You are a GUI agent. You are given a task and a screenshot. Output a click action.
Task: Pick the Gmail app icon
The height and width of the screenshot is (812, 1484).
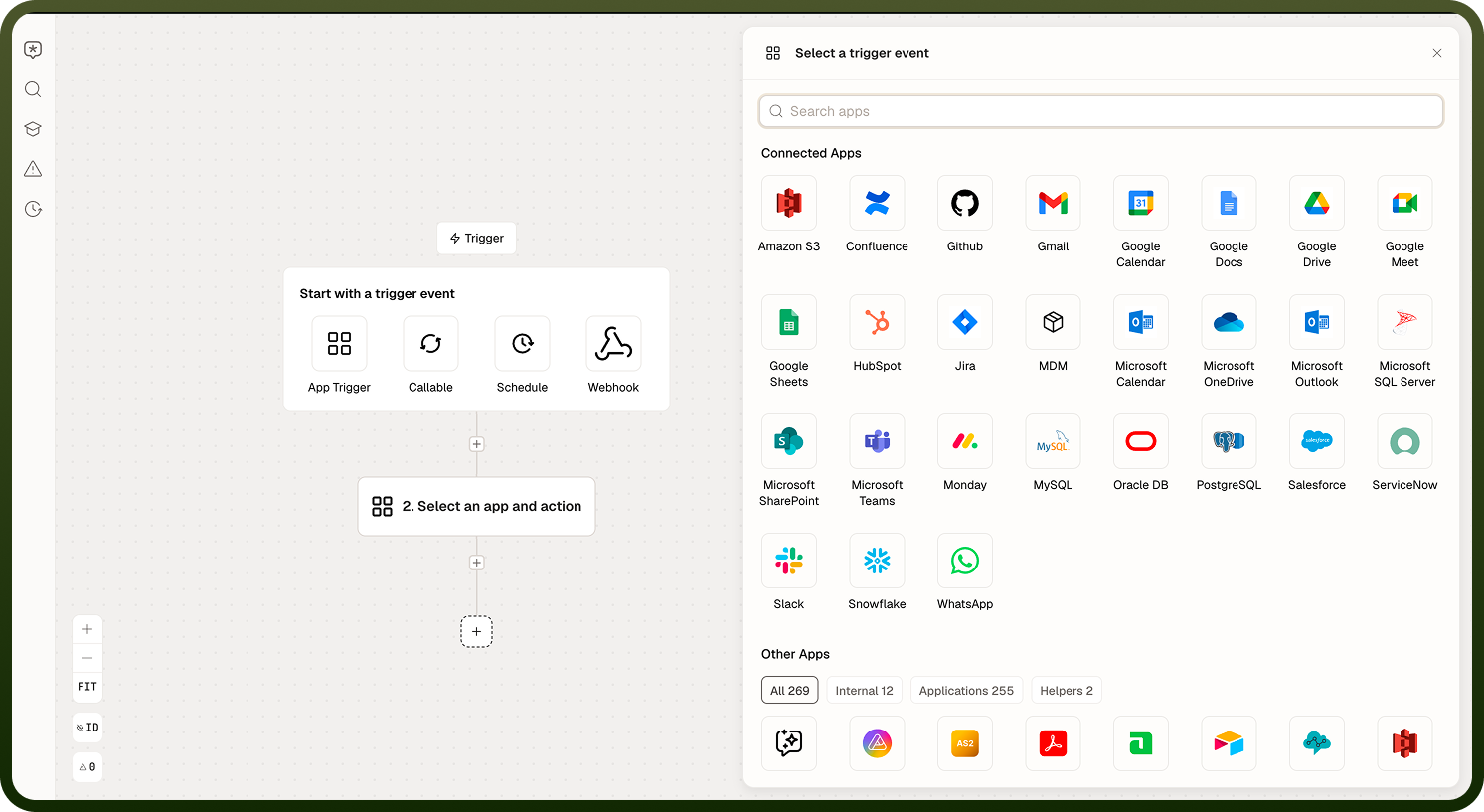point(1053,203)
